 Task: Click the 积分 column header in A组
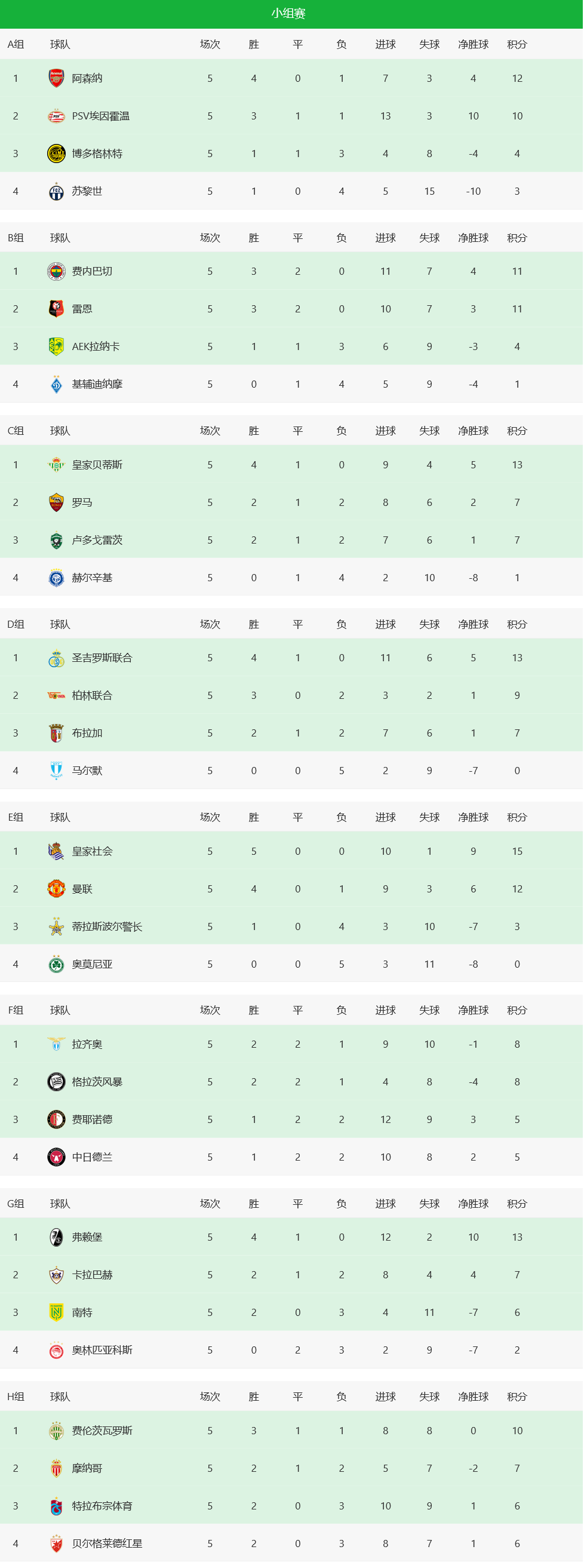point(517,44)
